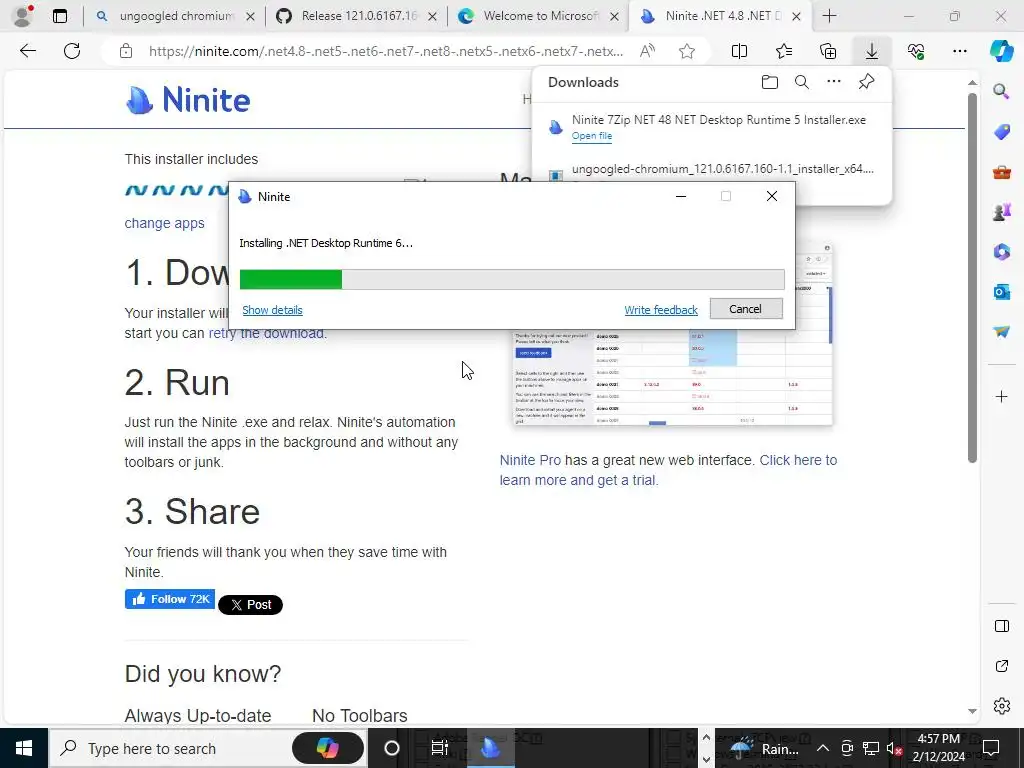This screenshot has height=768, width=1024.
Task: Open the profile avatar menu
Action: (23, 16)
